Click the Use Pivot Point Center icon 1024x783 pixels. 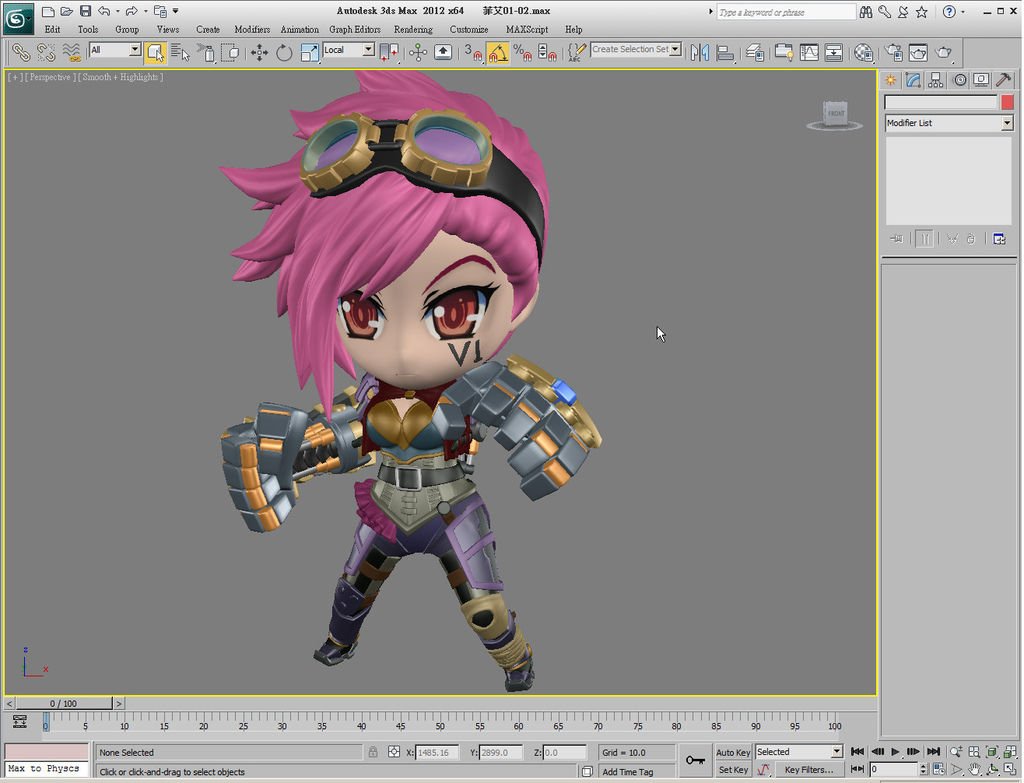(389, 52)
